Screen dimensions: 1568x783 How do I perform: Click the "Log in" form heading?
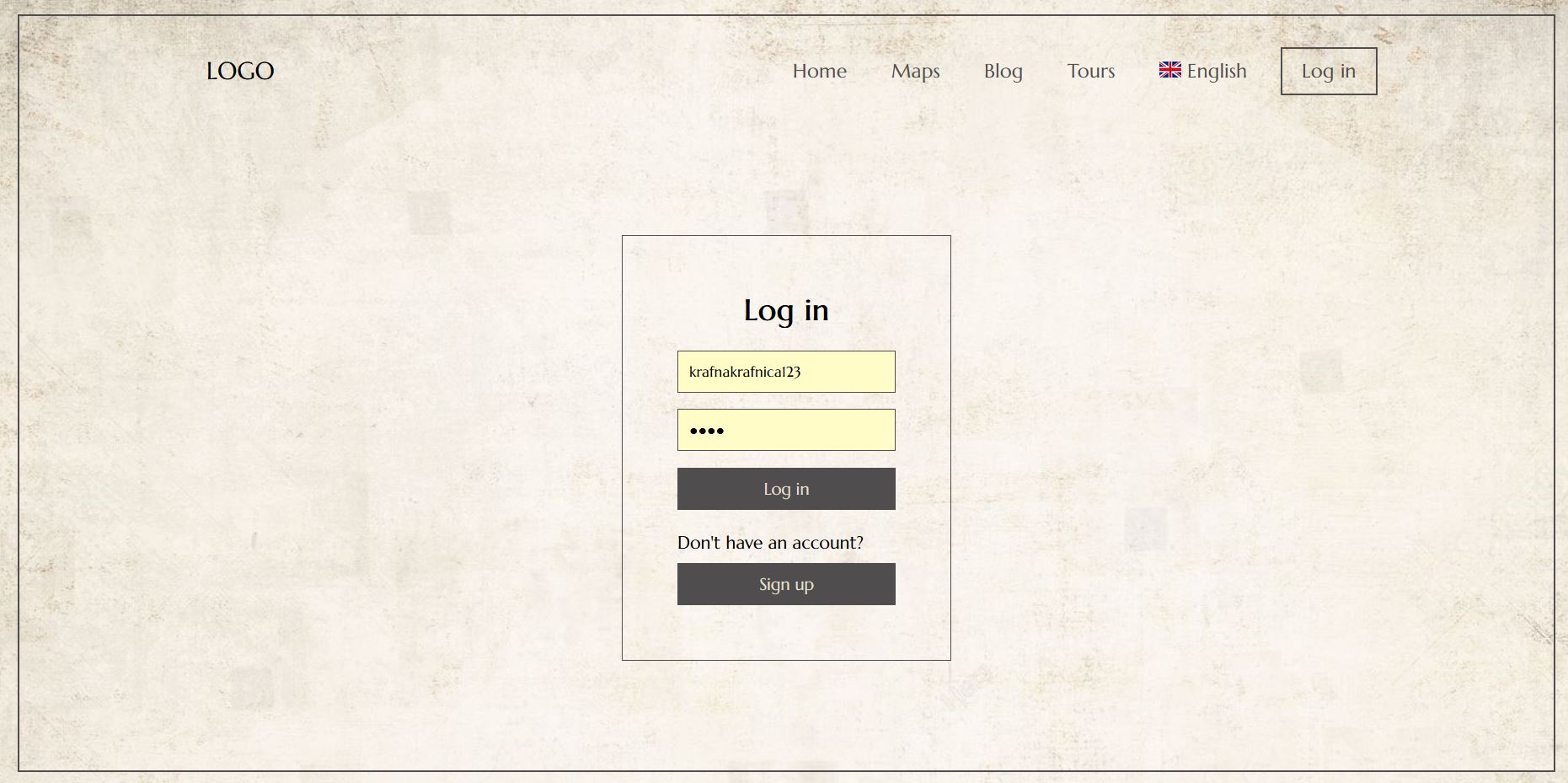tap(785, 310)
